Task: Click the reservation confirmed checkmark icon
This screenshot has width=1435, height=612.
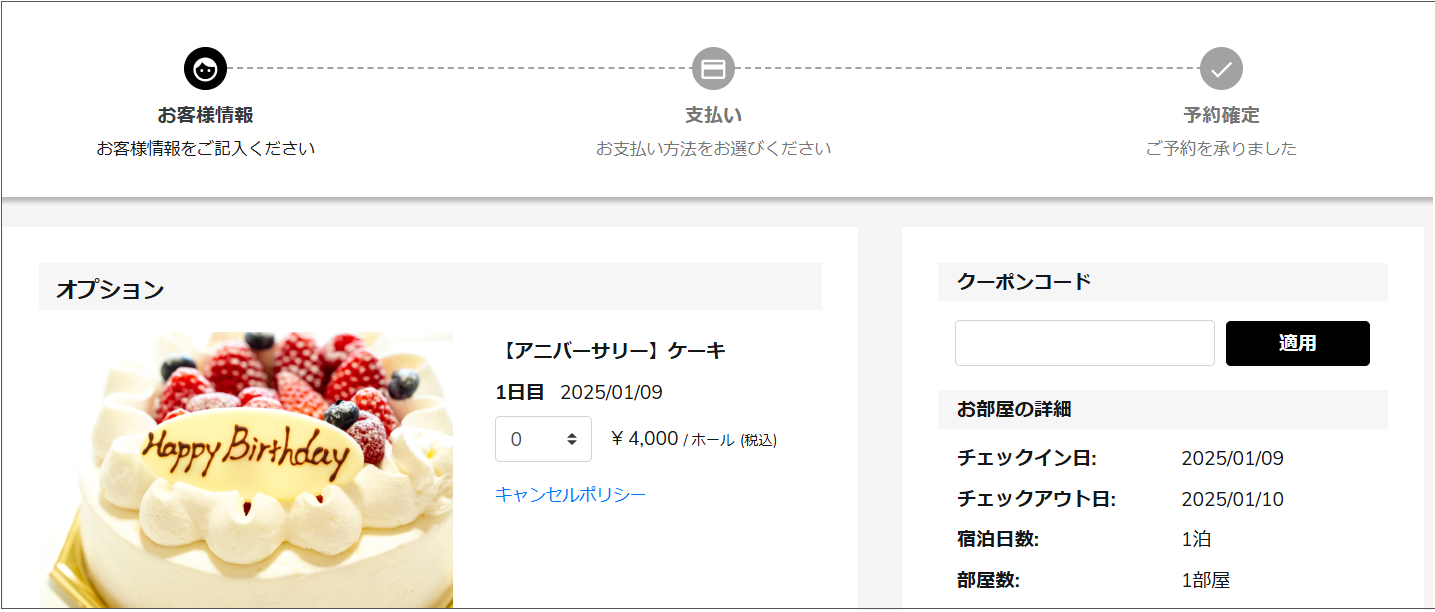Action: [x=1221, y=69]
